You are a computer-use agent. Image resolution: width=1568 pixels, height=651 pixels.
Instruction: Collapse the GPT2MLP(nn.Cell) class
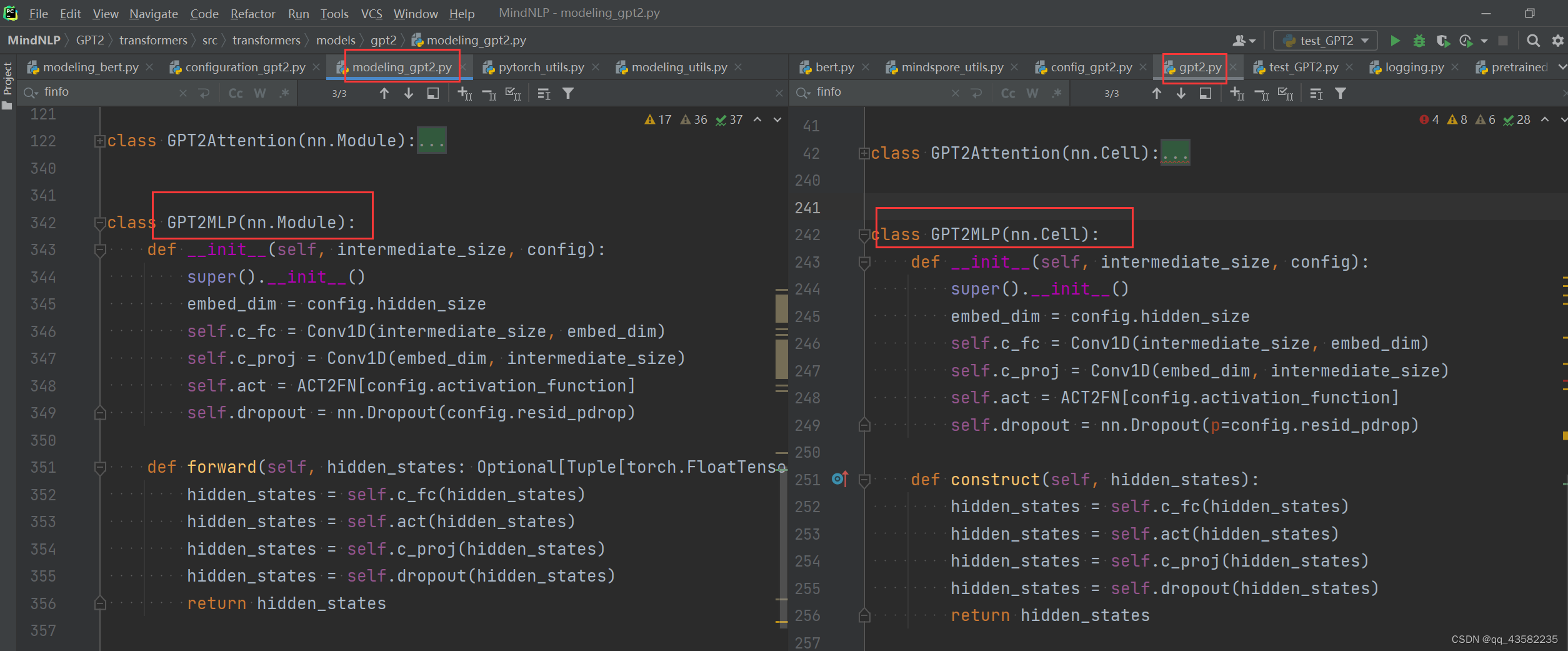click(864, 235)
